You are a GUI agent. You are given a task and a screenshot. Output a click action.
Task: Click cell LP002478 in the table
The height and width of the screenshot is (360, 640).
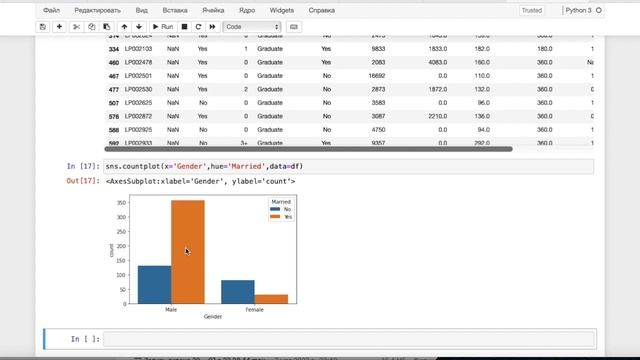(138, 62)
